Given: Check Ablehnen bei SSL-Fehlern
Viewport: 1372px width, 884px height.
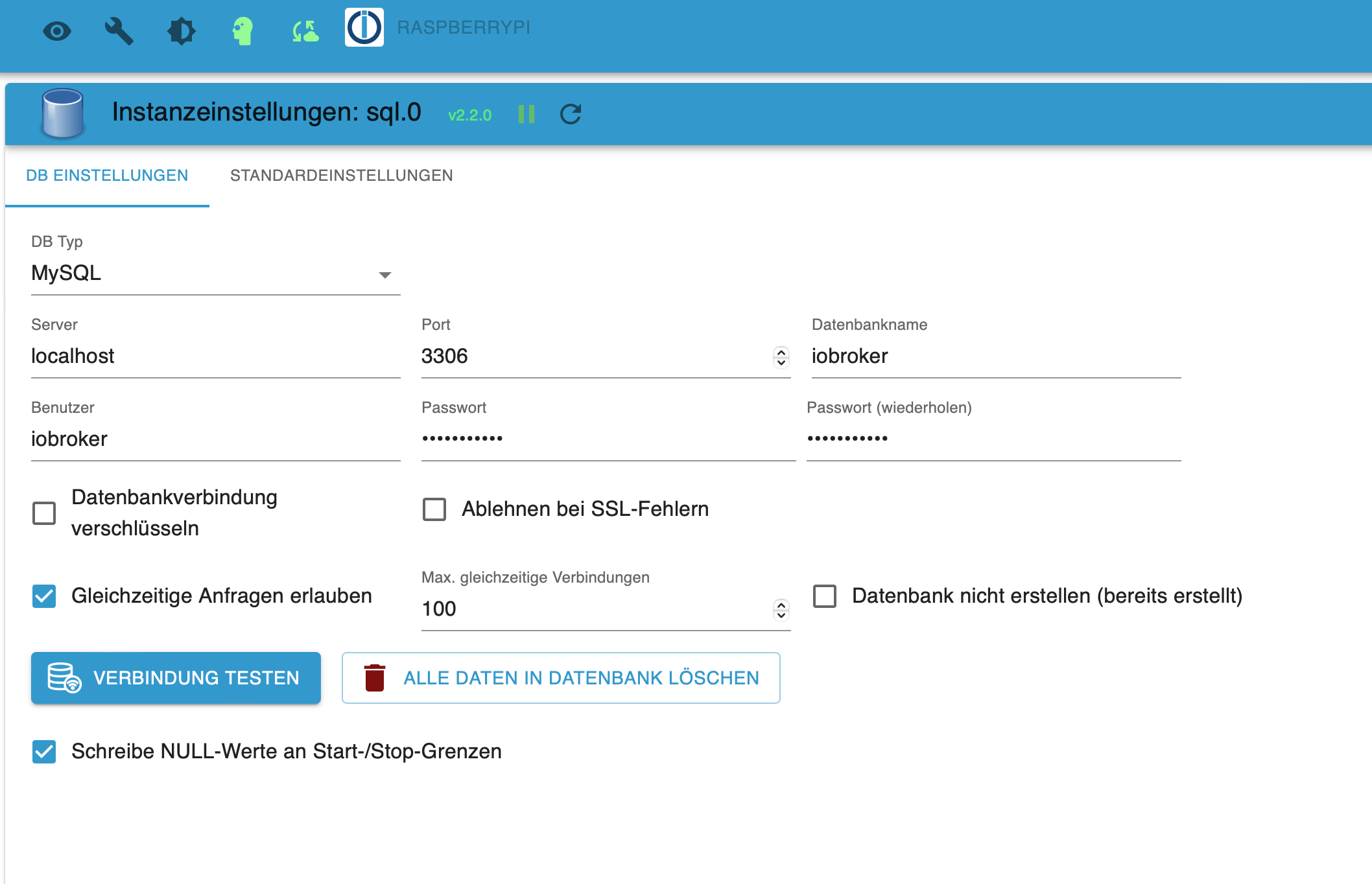Looking at the screenshot, I should (434, 509).
